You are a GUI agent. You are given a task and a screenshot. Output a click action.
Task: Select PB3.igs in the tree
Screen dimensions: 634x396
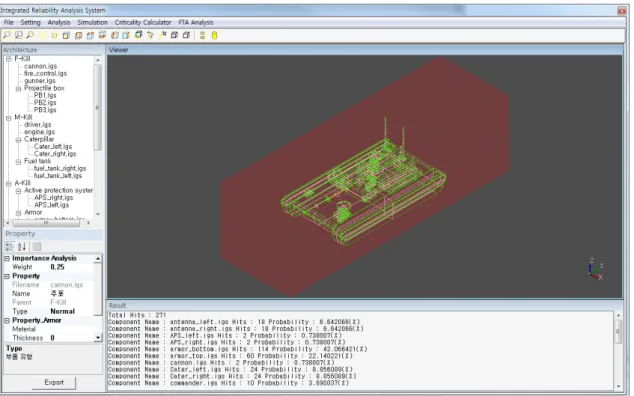[45, 110]
